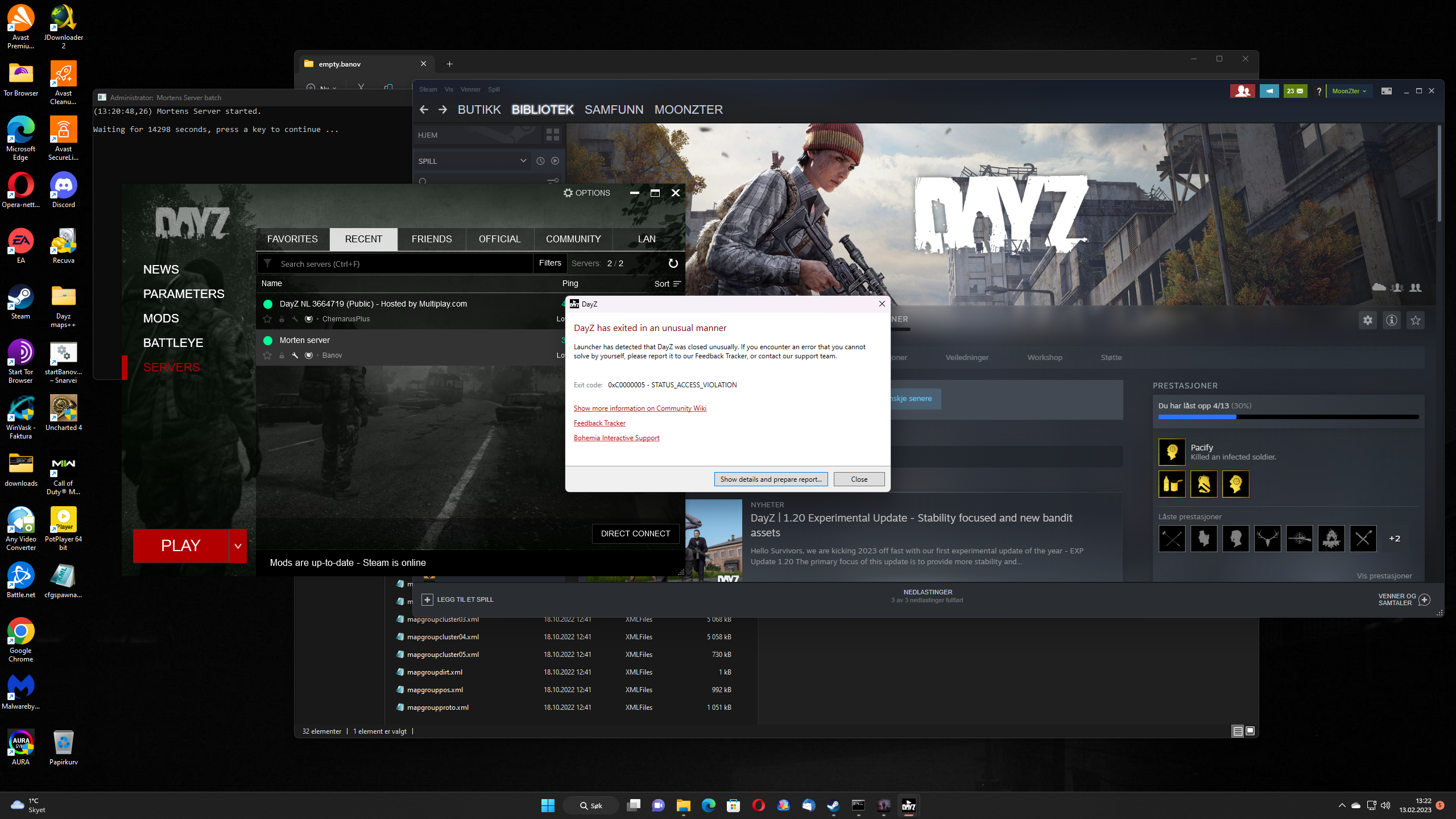The width and height of the screenshot is (1456, 819).
Task: Open Steam from the taskbar
Action: pos(833,805)
